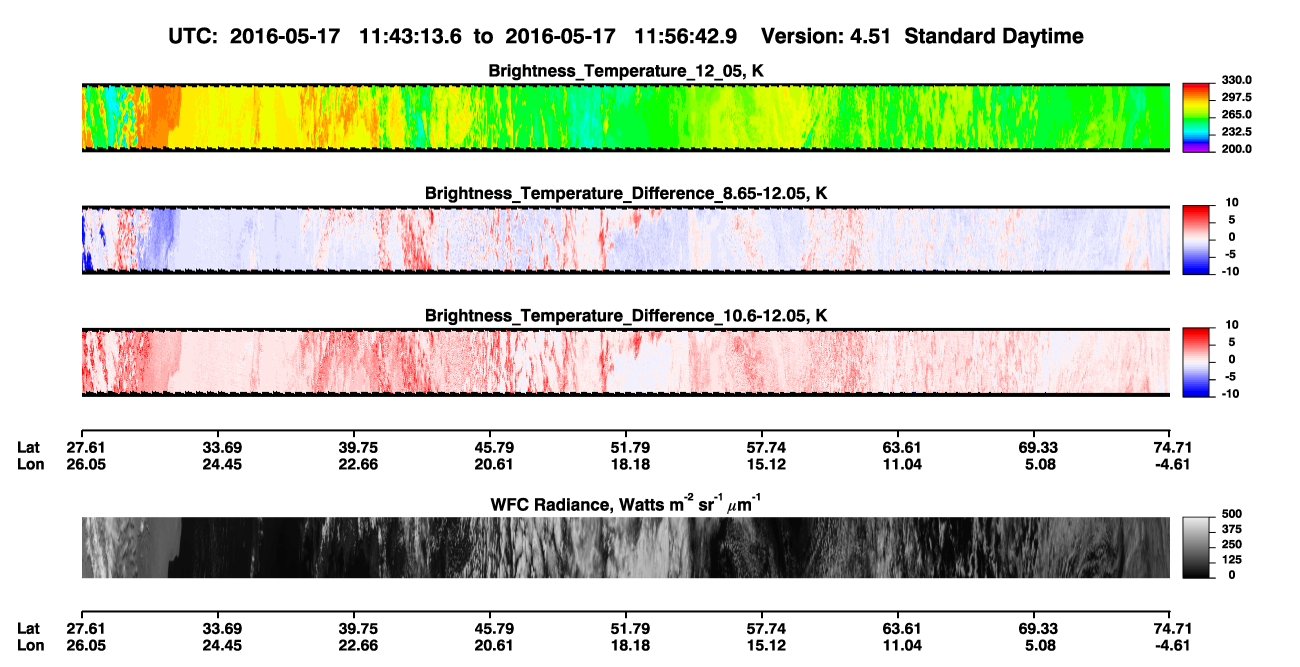
Task: Click upper axis longitude value 22.66
Action: click(x=358, y=464)
